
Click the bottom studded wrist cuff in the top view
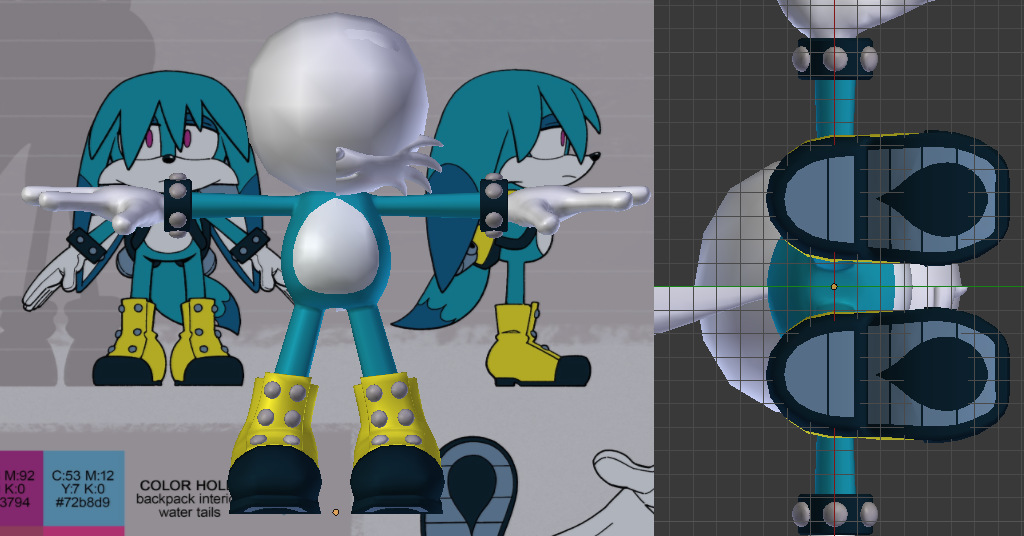pos(835,512)
